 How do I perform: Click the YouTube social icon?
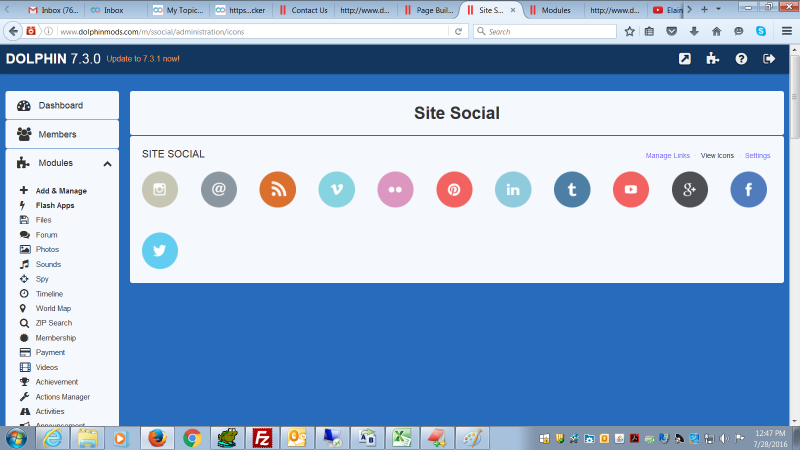(631, 189)
